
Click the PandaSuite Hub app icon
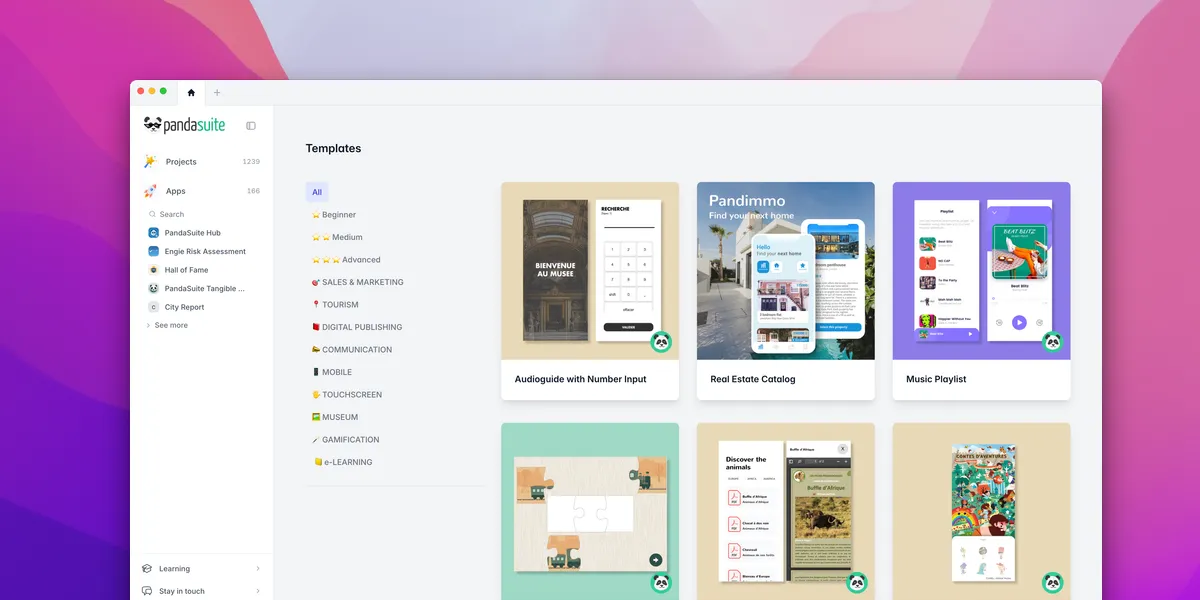(154, 233)
